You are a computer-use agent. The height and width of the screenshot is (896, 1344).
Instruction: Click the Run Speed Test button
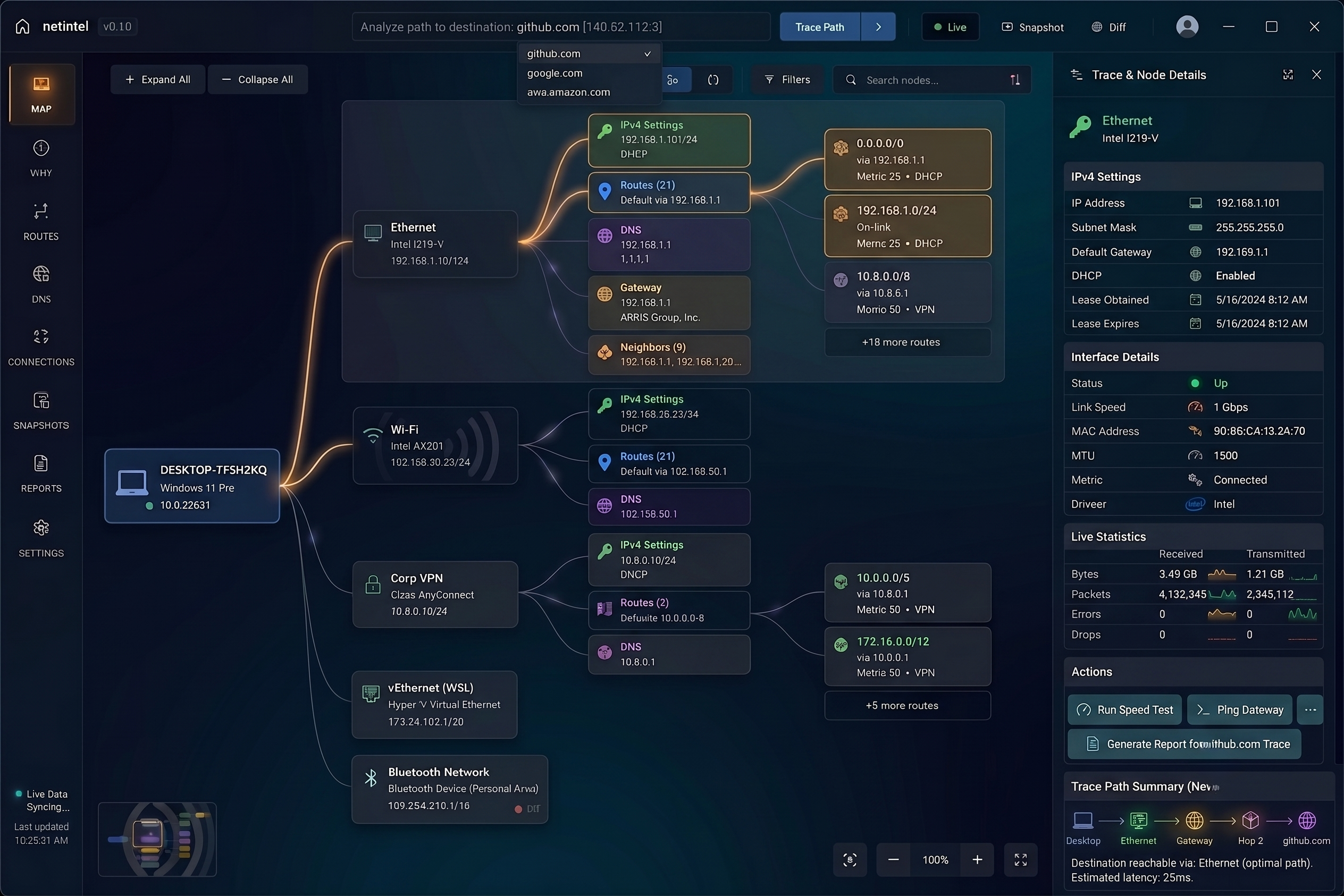click(x=1124, y=709)
